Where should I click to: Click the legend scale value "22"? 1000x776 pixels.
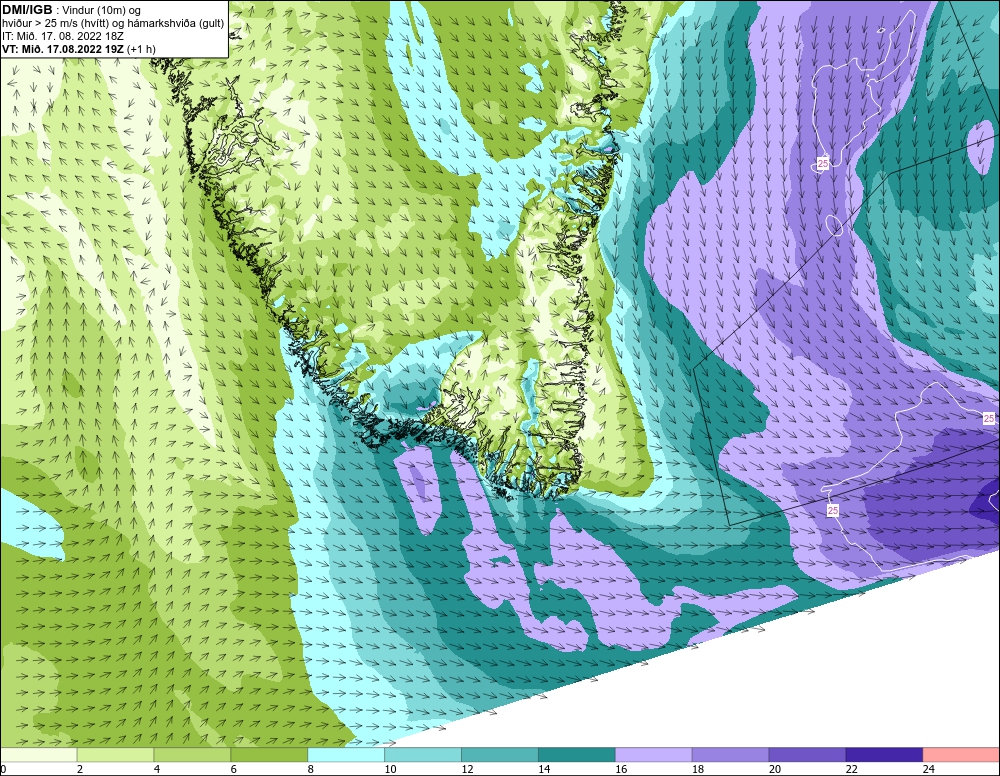(852, 769)
